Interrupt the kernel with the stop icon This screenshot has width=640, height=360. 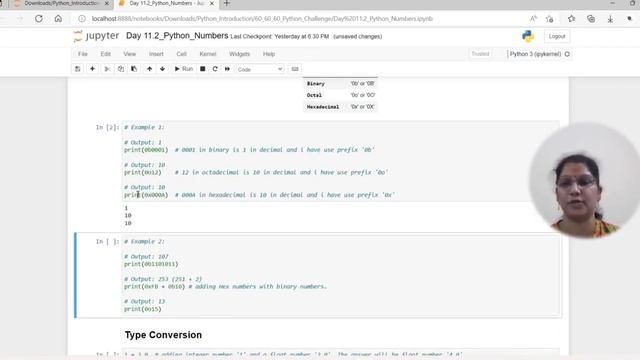(202, 69)
